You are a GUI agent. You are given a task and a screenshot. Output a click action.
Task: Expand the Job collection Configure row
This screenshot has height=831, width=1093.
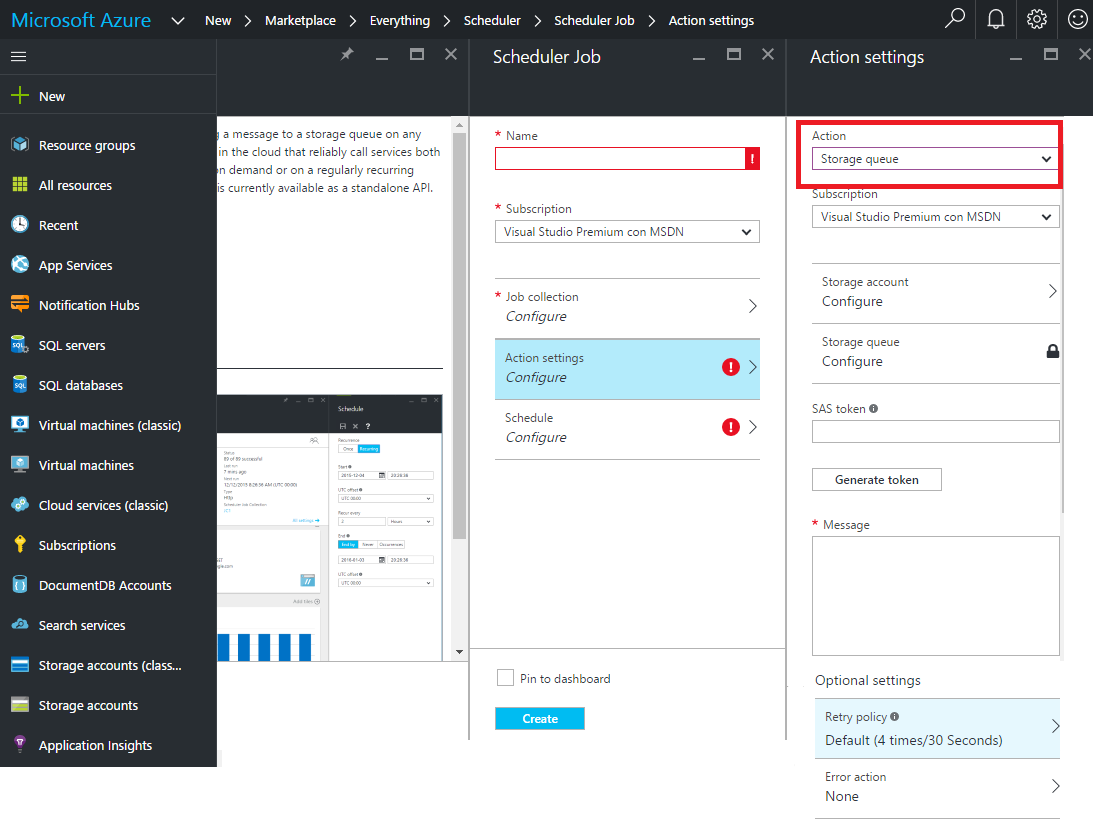click(627, 306)
